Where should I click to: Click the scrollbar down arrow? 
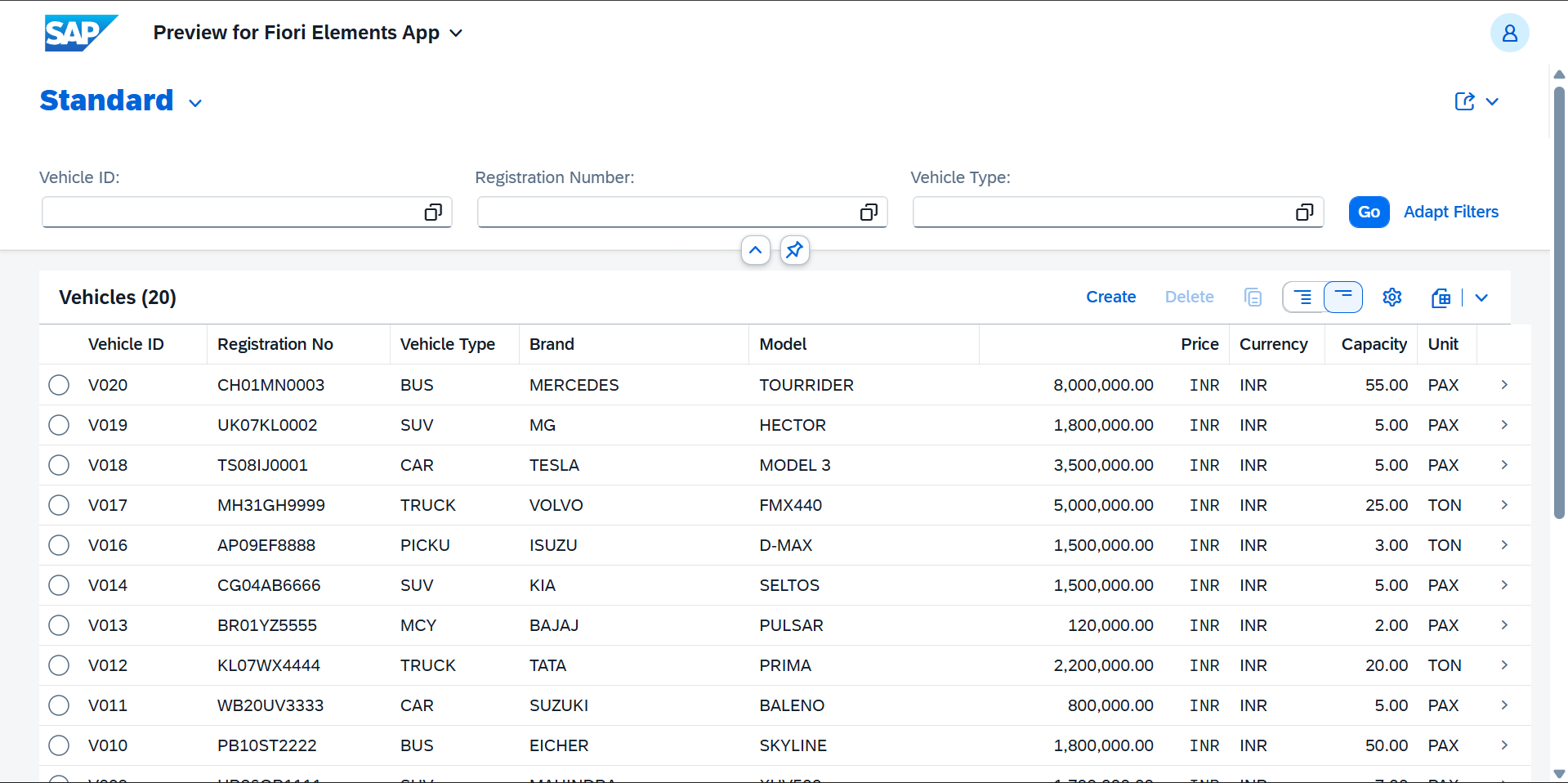[1559, 773]
